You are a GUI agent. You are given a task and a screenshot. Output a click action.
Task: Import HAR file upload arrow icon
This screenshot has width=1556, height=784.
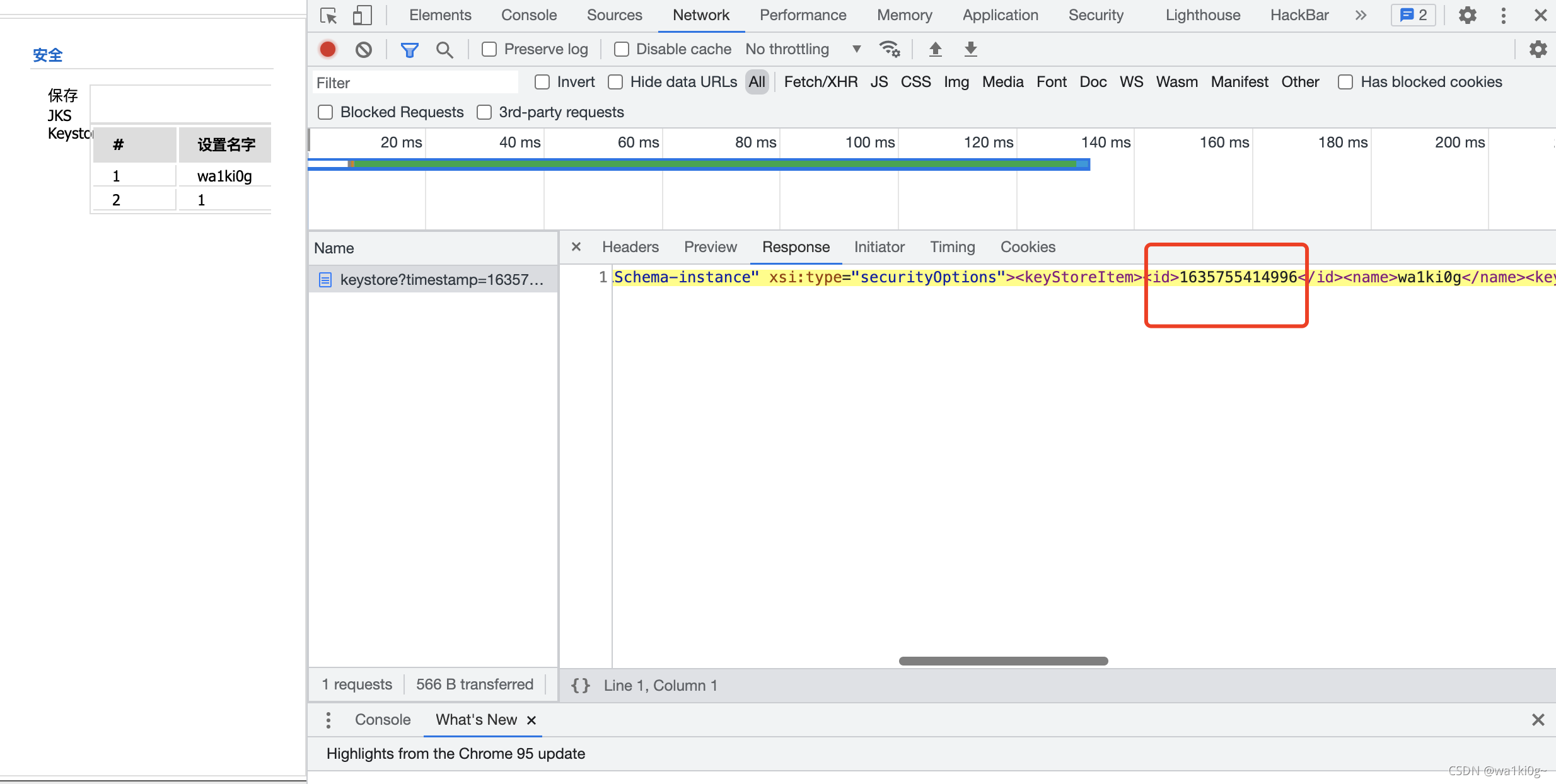[936, 49]
